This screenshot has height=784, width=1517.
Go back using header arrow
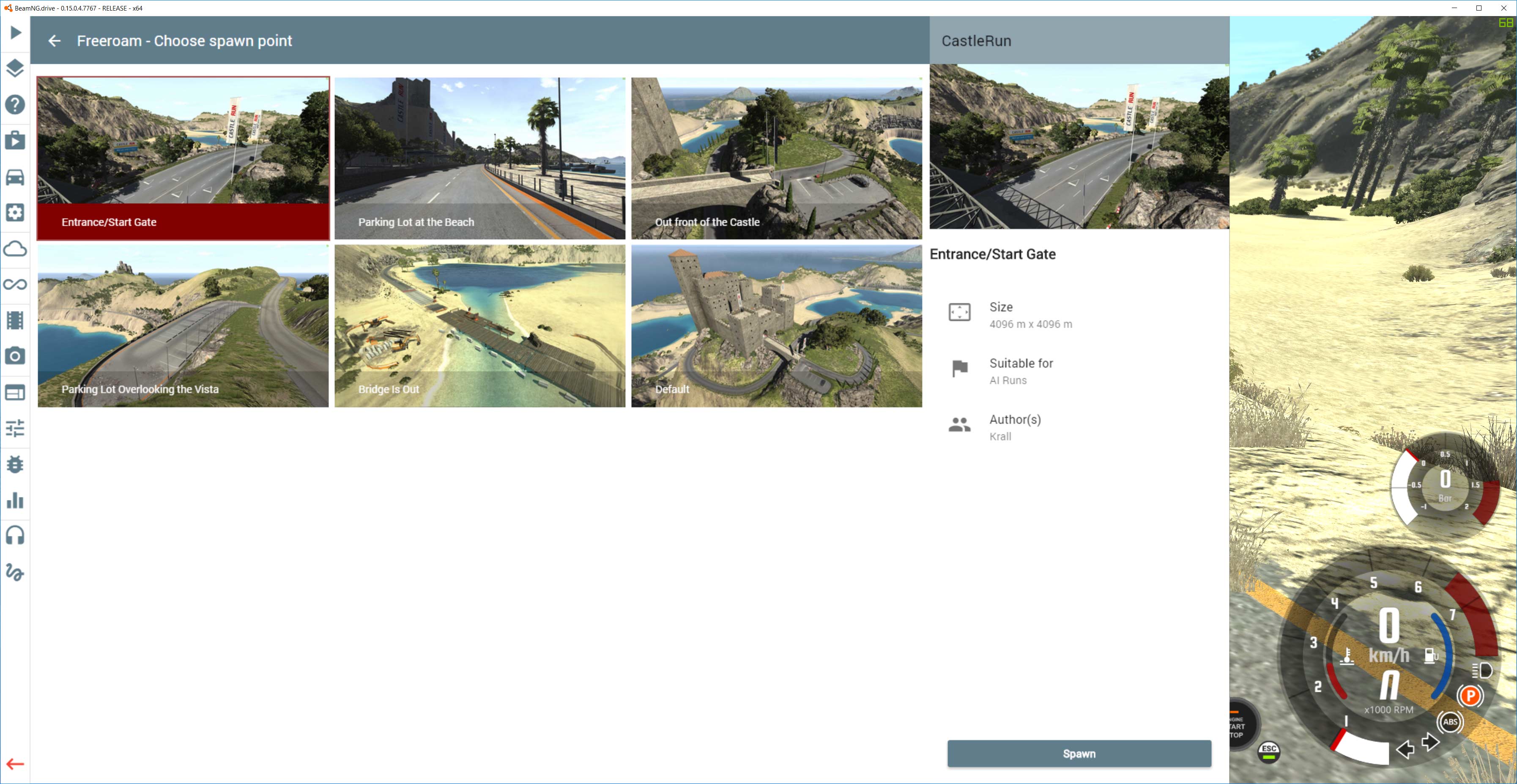point(54,41)
